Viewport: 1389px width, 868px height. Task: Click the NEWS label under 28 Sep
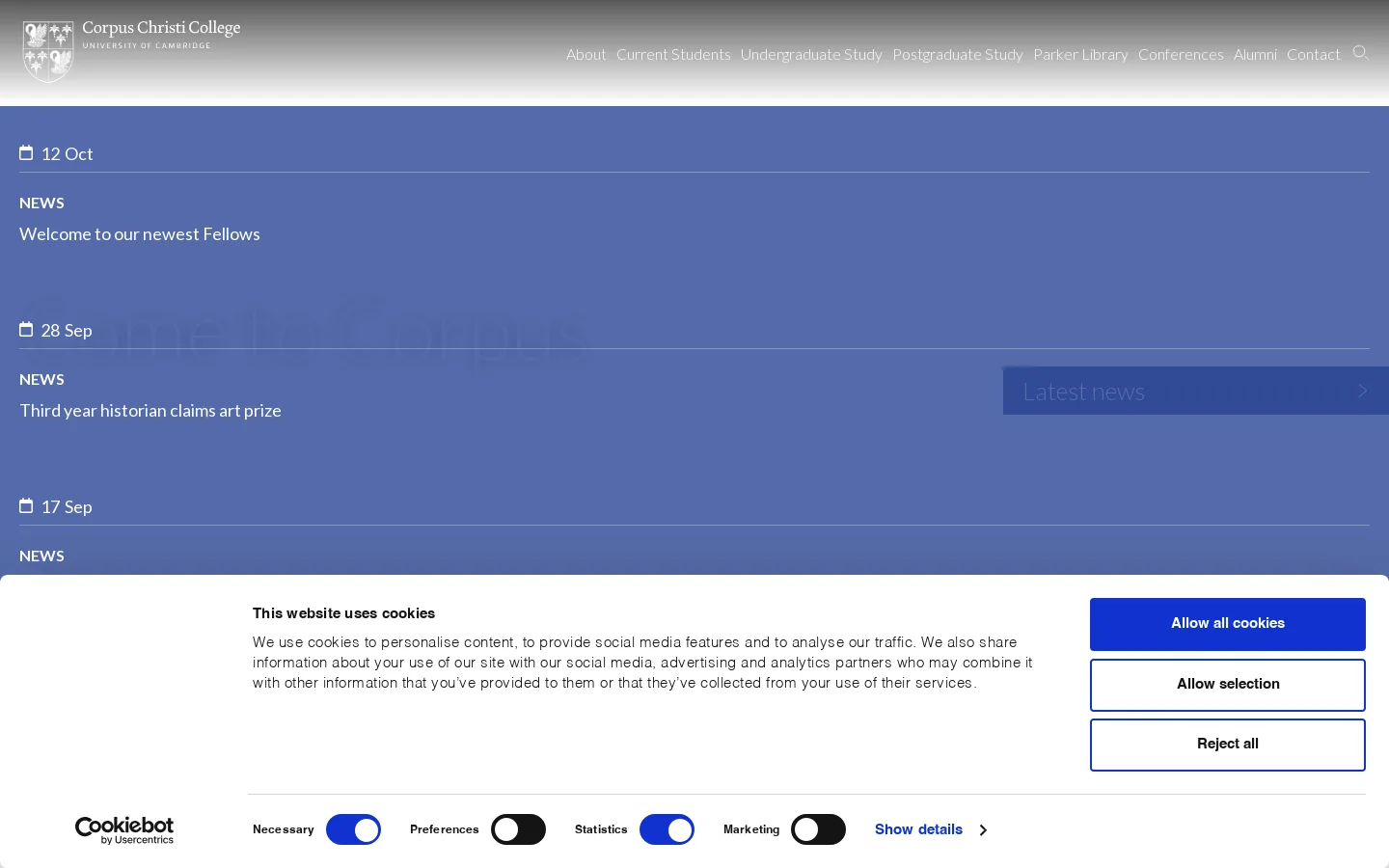pos(41,380)
